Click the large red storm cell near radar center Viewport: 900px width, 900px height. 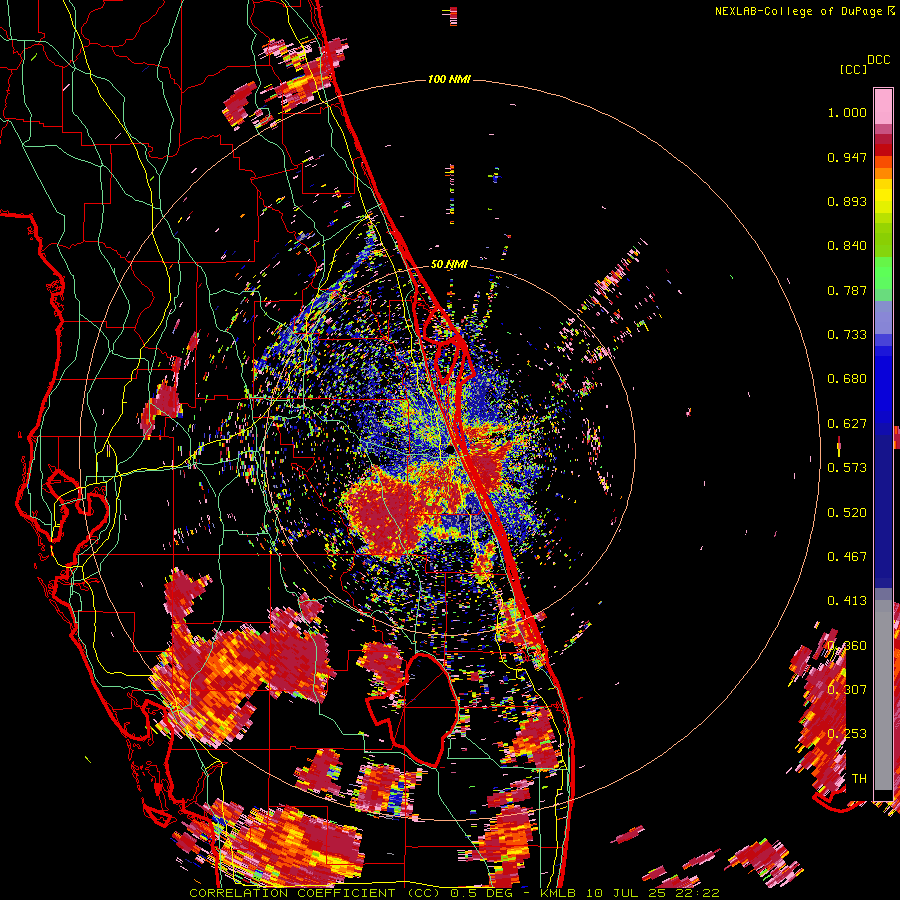[382, 514]
